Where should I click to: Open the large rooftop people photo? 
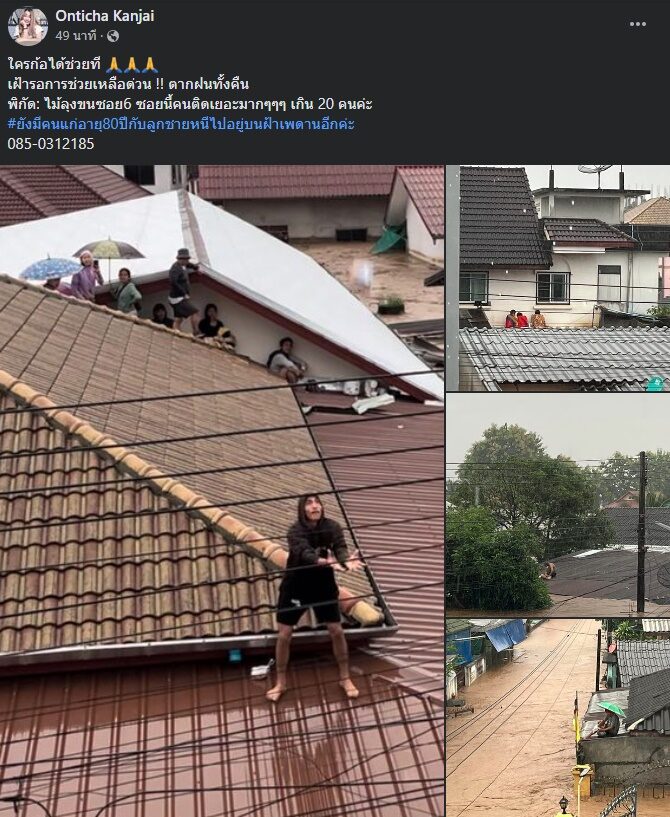tap(222, 491)
